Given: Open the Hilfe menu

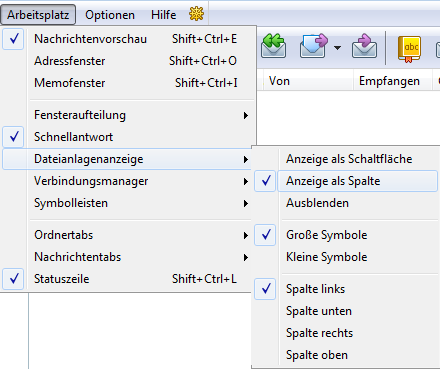Looking at the screenshot, I should (x=163, y=15).
